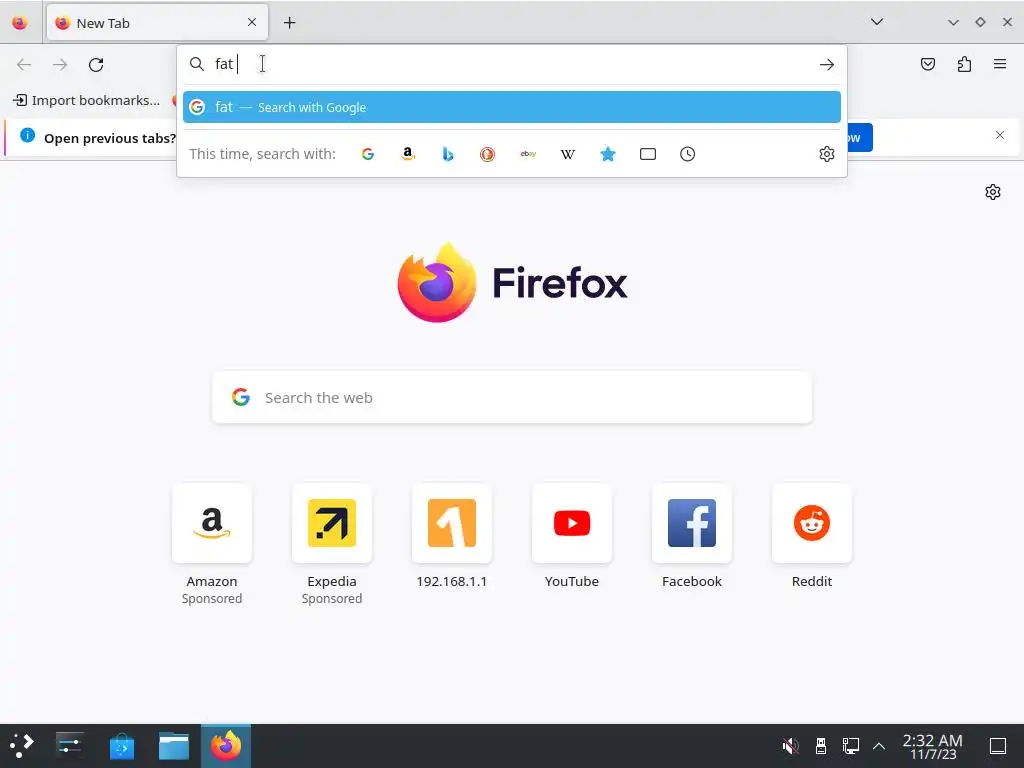Search with DuckDuckGo one-off icon
Image resolution: width=1024 pixels, height=768 pixels.
488,154
